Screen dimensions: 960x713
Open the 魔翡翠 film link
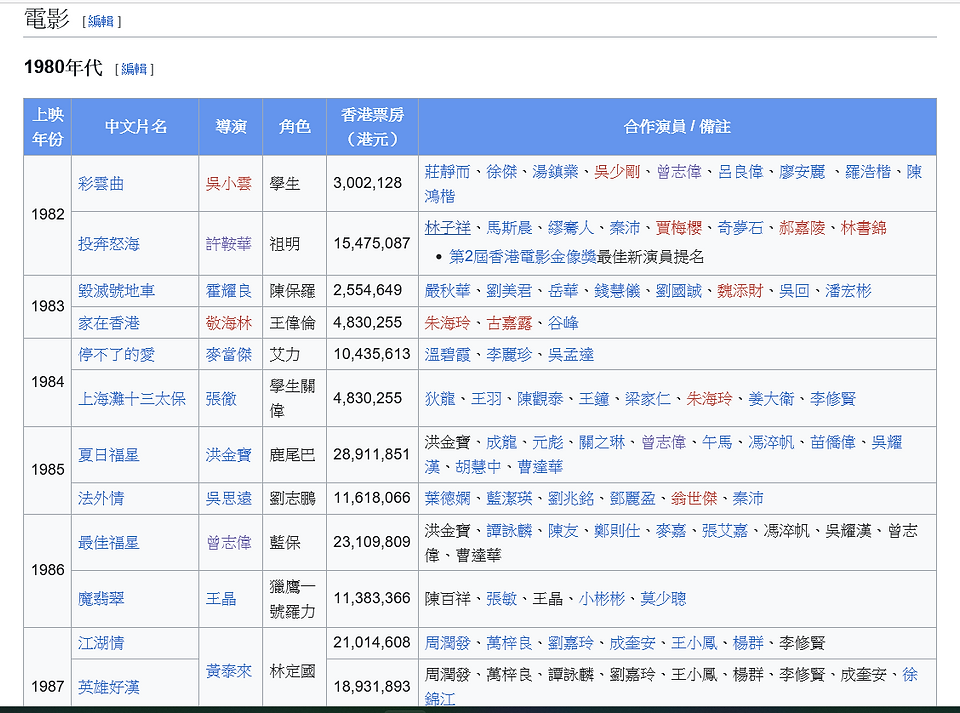pyautogui.click(x=101, y=599)
